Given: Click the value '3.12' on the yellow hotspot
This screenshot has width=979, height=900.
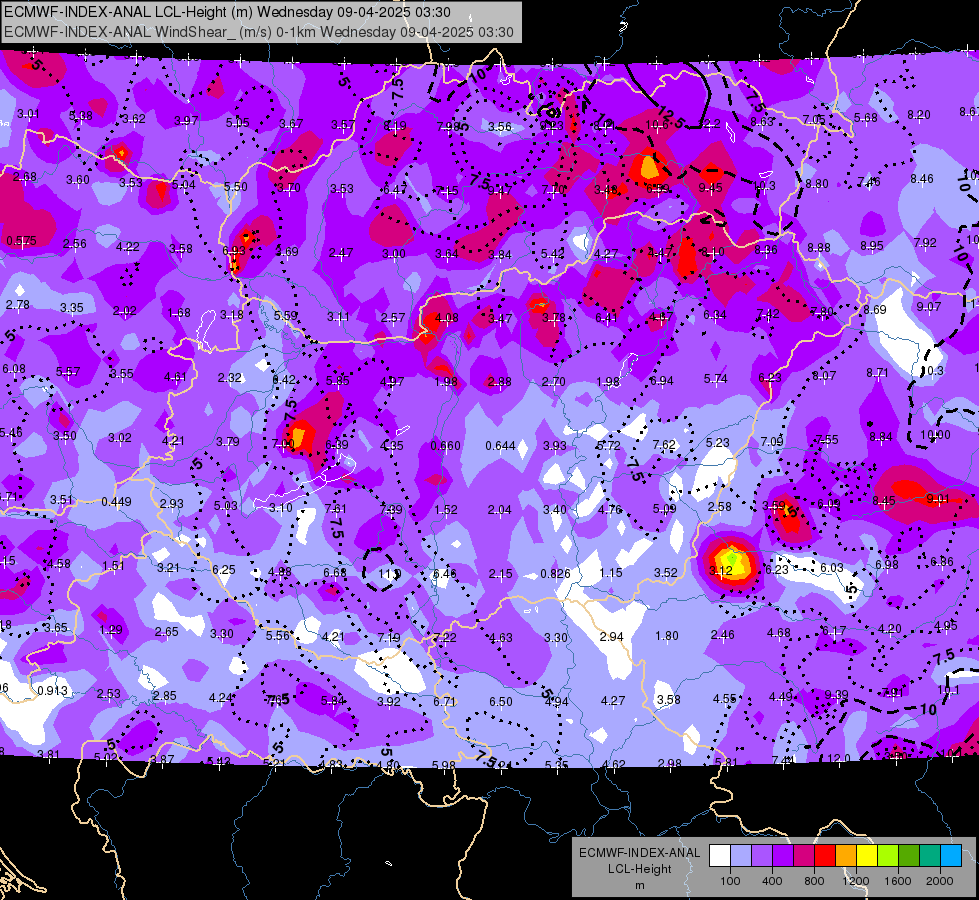Looking at the screenshot, I should tap(721, 570).
